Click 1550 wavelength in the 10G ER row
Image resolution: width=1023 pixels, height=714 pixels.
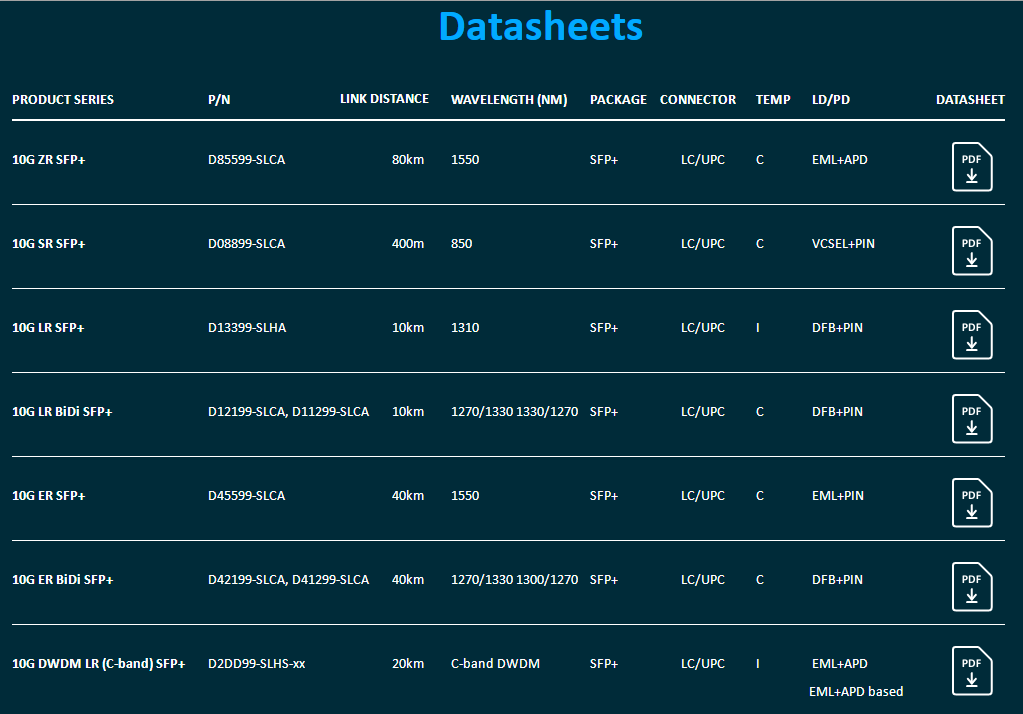(x=465, y=496)
